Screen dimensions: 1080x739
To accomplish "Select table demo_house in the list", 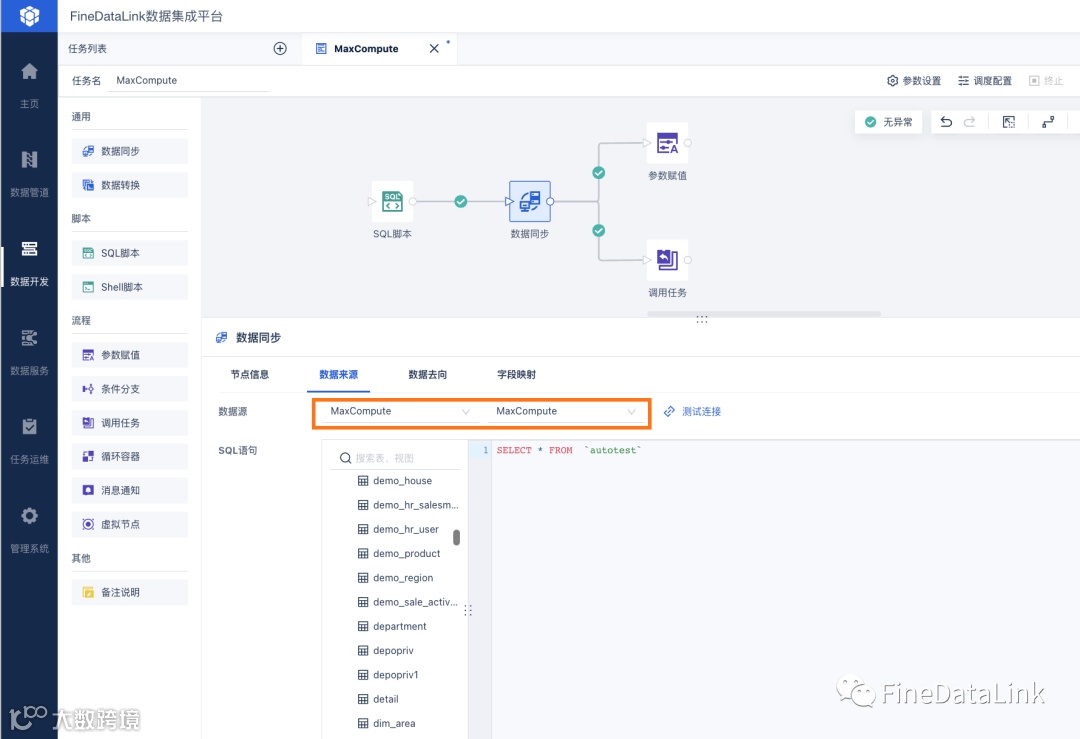I will click(395, 481).
